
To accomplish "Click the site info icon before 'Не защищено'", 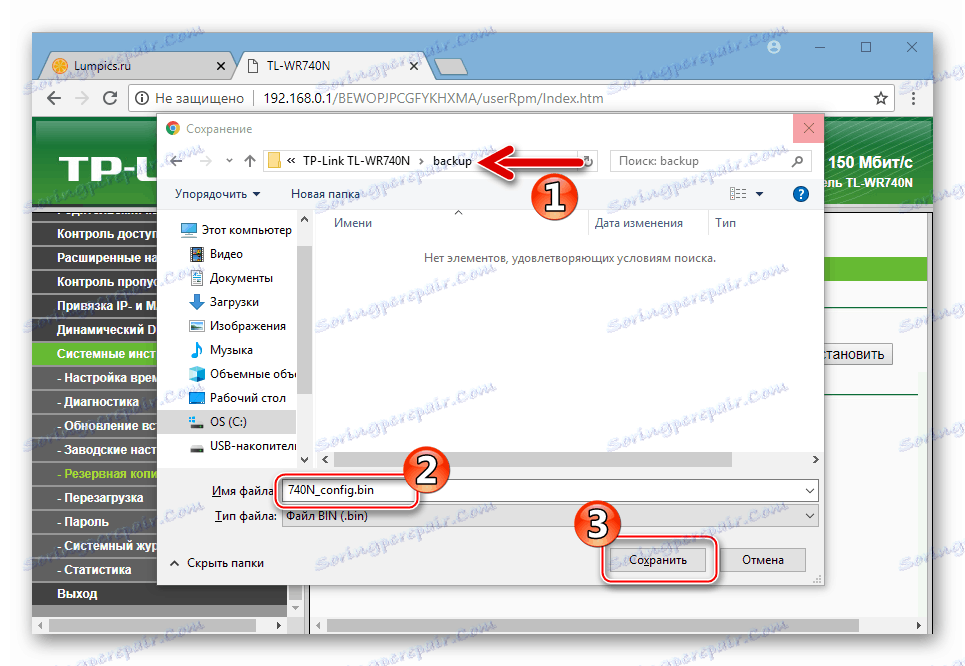I will [142, 98].
